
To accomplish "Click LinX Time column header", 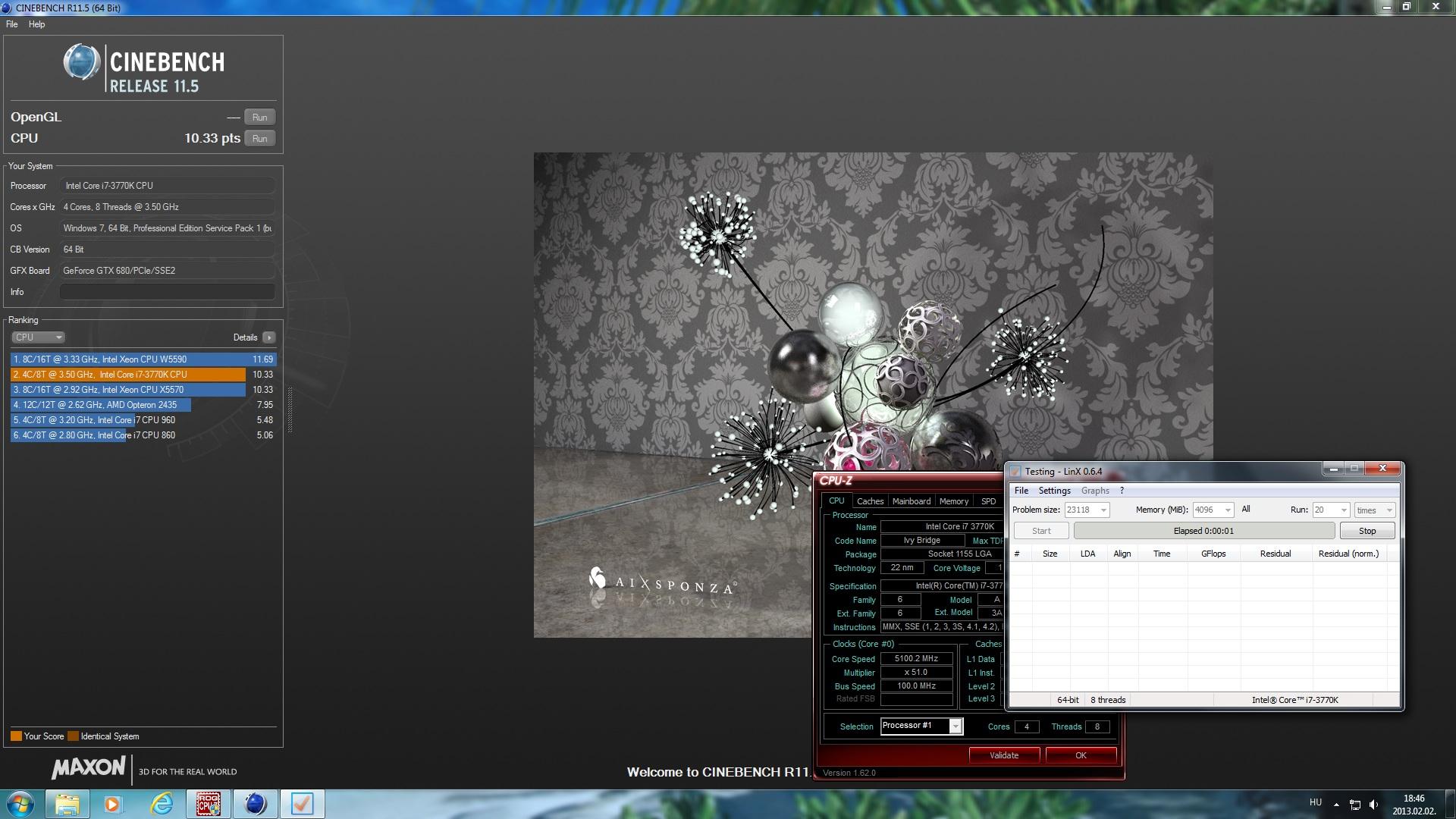I will (x=1162, y=554).
